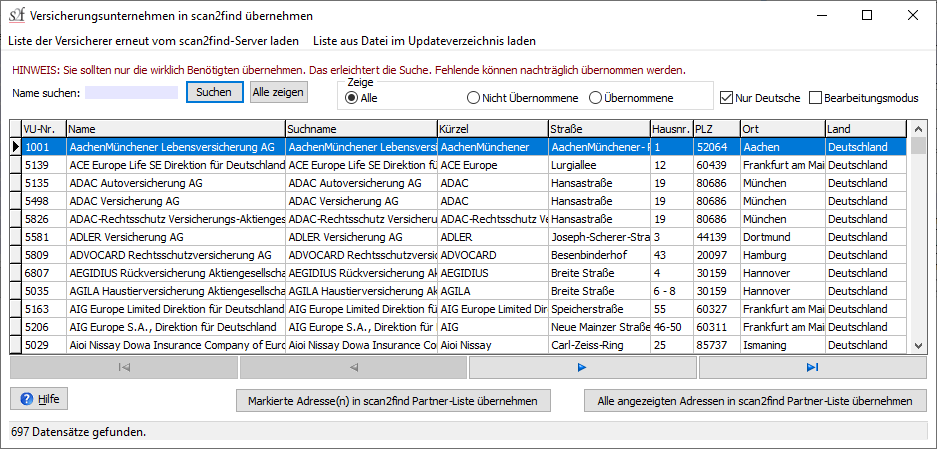
Task: Go to next record navigation arrow
Action: [583, 368]
